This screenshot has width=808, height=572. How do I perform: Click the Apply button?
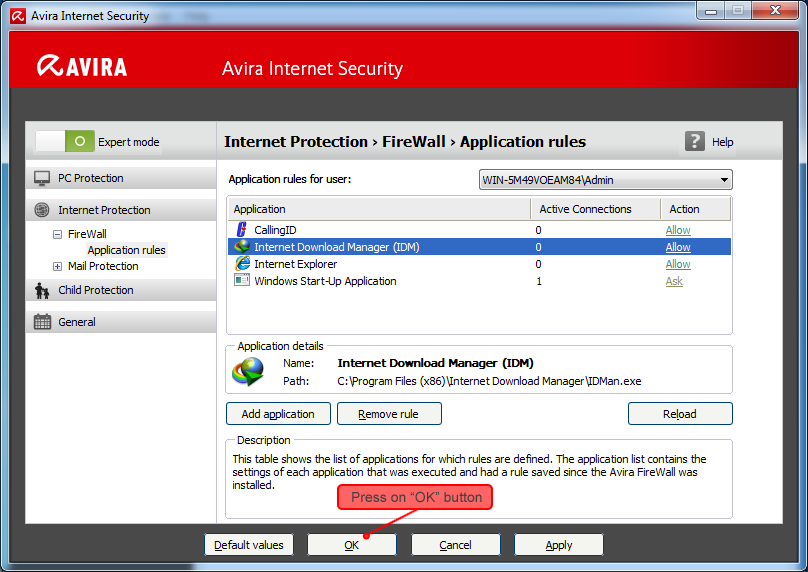click(559, 545)
